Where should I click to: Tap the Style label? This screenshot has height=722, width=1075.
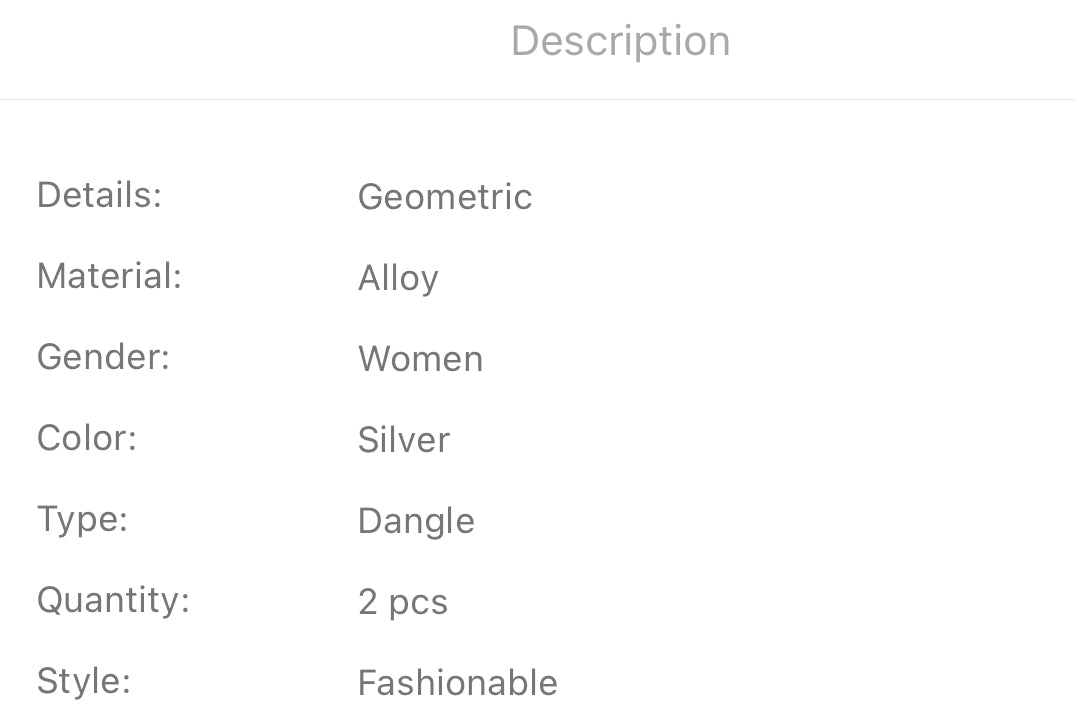[x=84, y=681]
